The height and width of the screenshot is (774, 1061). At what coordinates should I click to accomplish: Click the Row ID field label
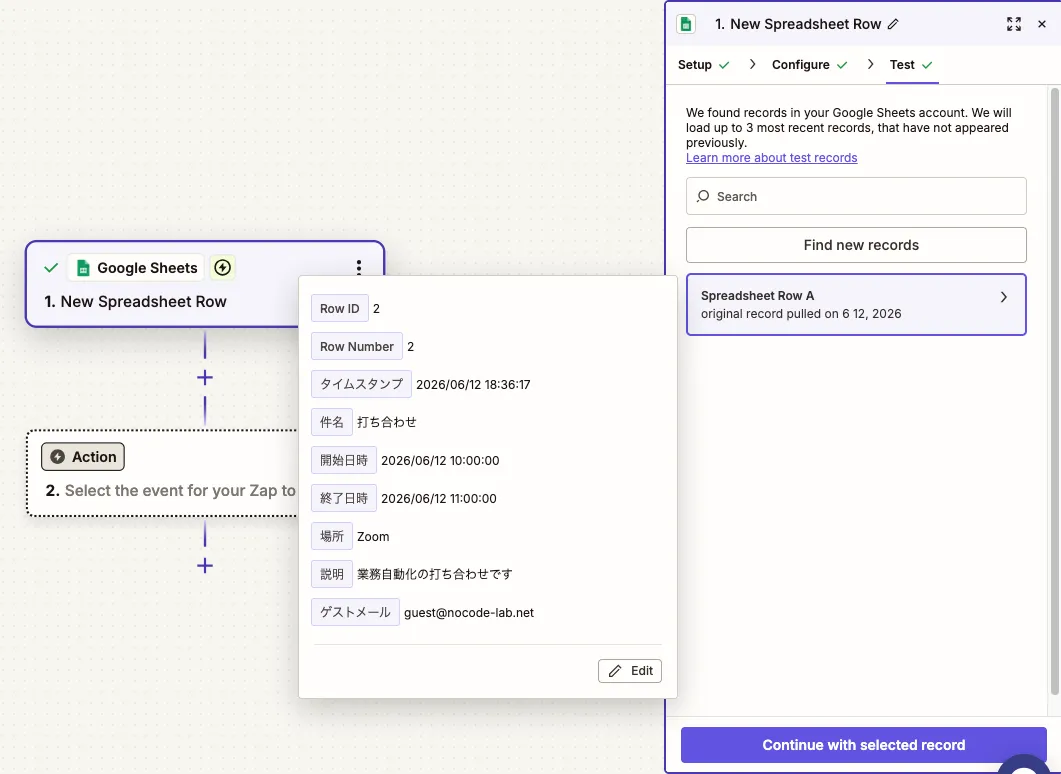(340, 309)
